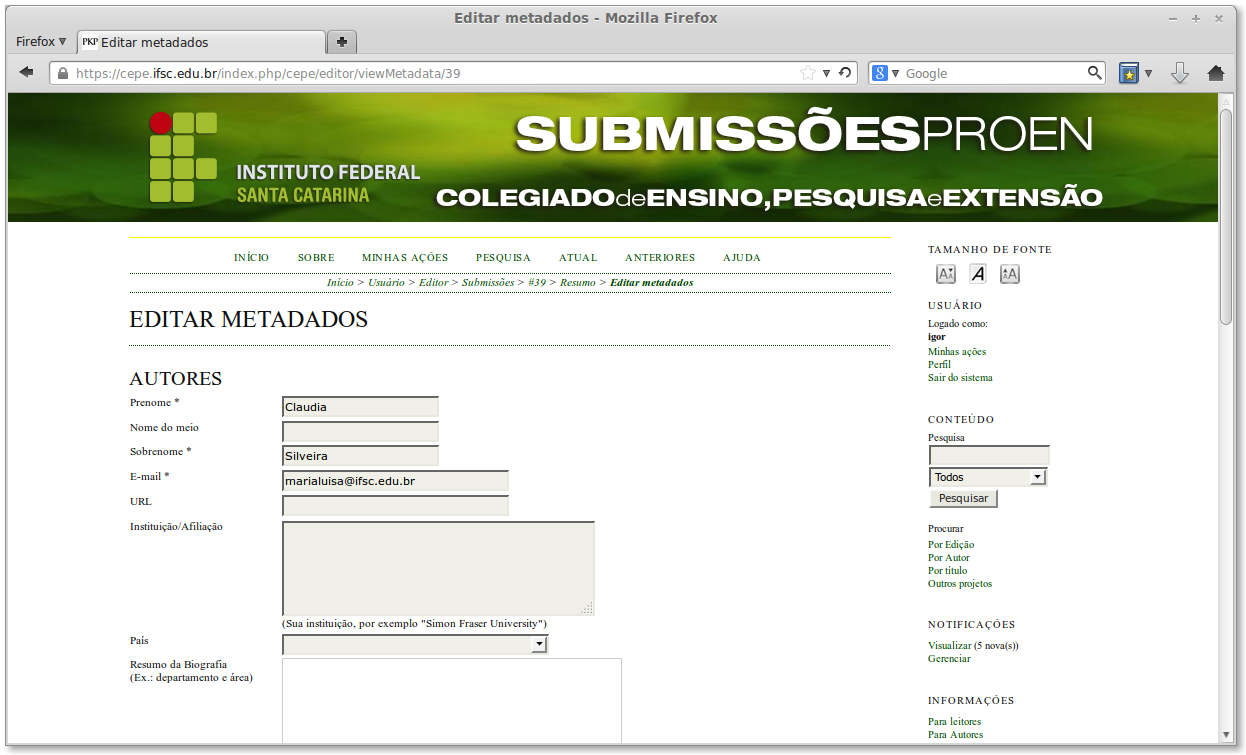
Task: Click the Pesquisar button
Action: (962, 498)
